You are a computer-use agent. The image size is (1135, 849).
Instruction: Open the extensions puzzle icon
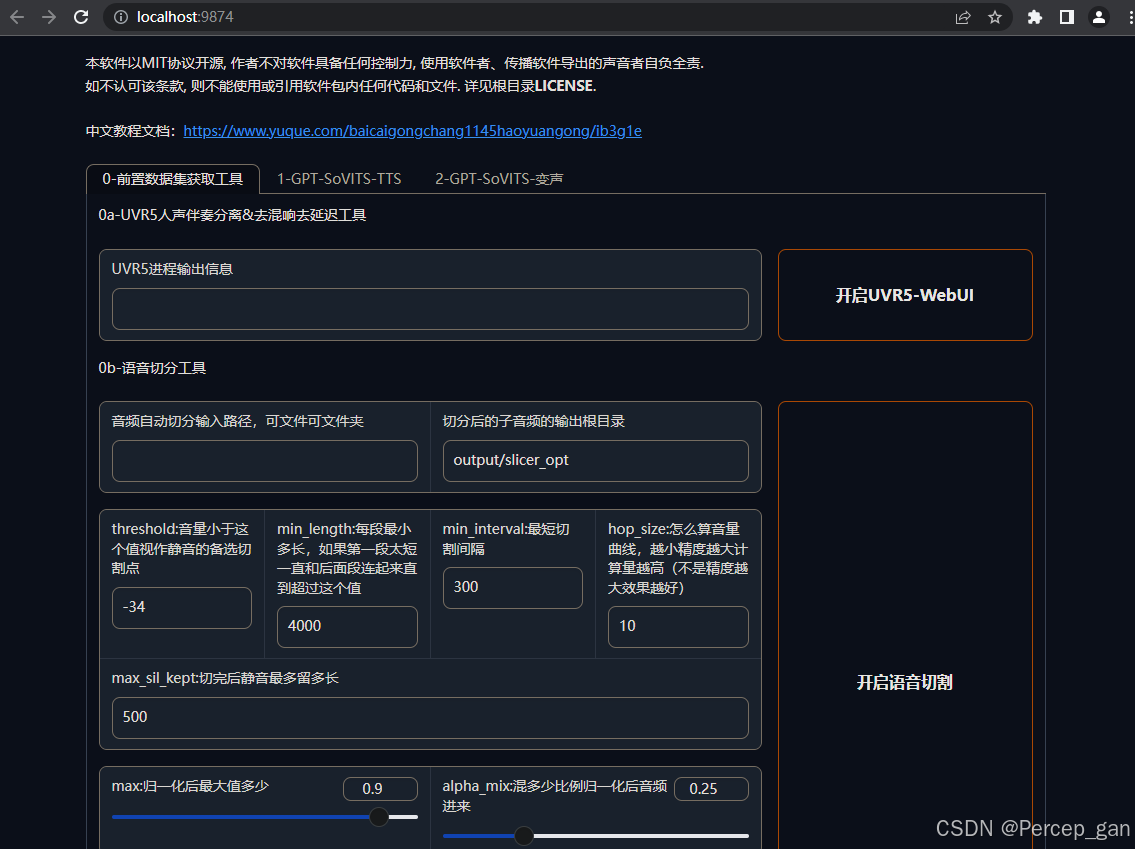(x=1034, y=17)
